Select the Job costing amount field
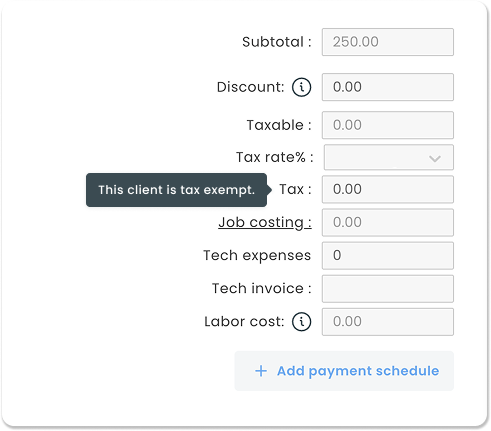 point(388,222)
